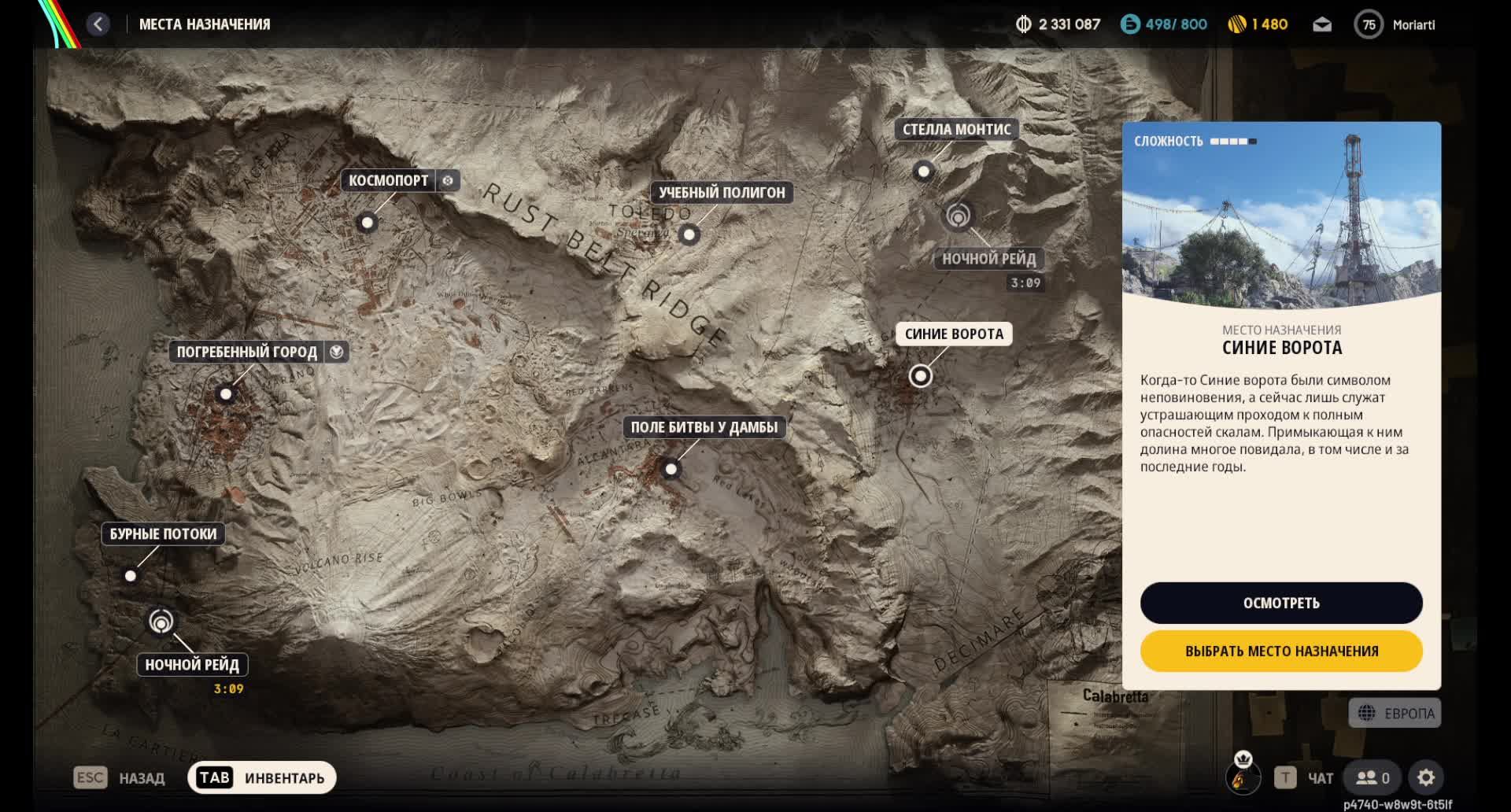
Task: Click the 498/800 balance value
Action: (x=1176, y=24)
